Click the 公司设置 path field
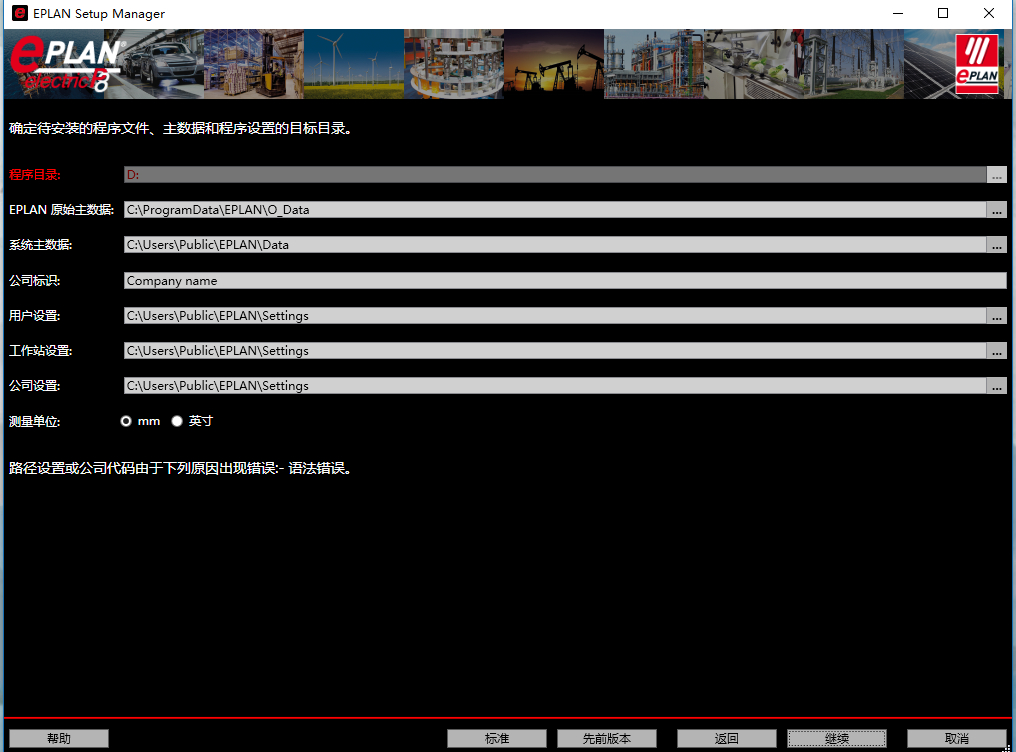 point(555,385)
